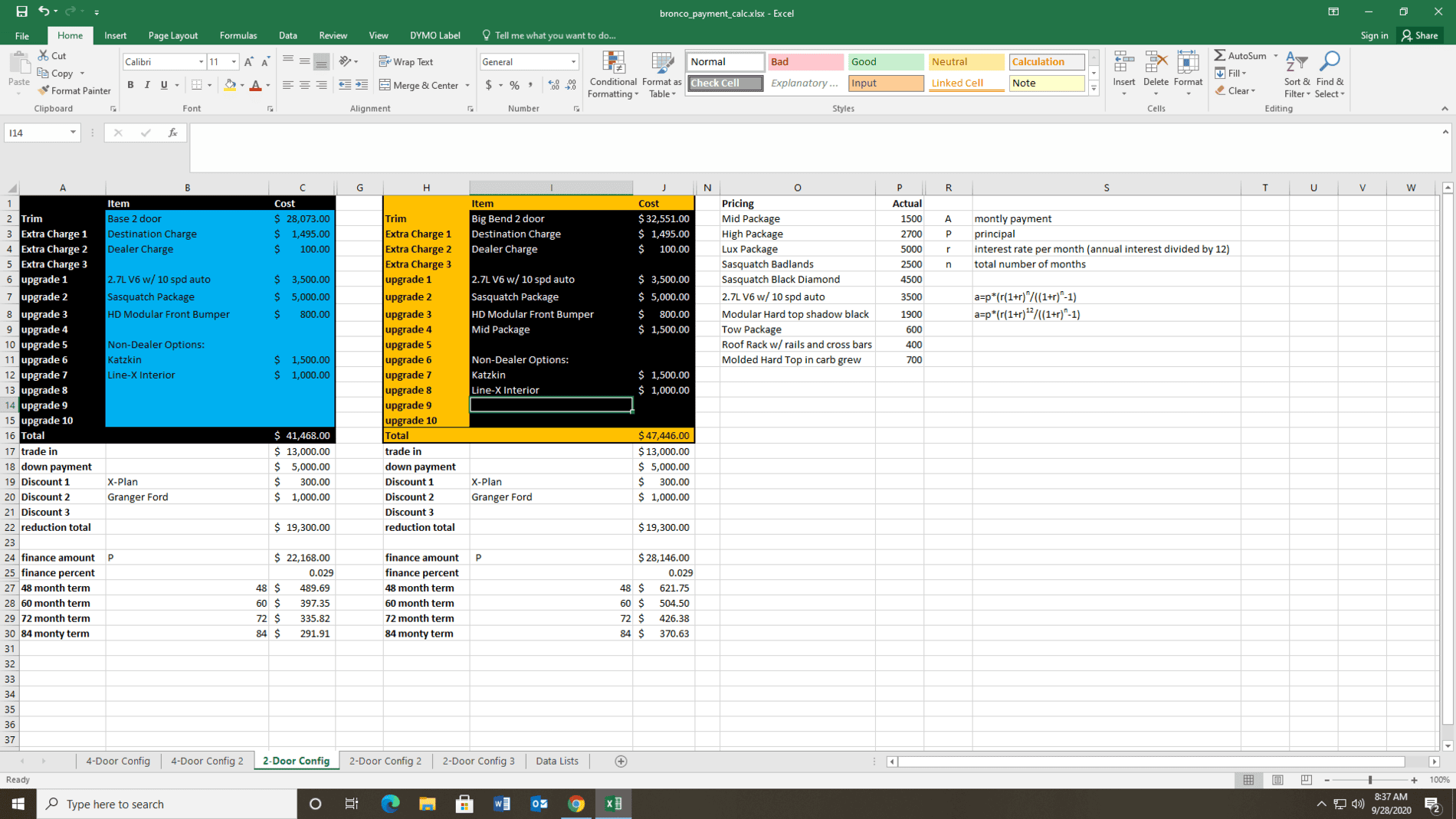The image size is (1456, 819).
Task: Toggle Top Align vertical alignment
Action: coord(287,61)
